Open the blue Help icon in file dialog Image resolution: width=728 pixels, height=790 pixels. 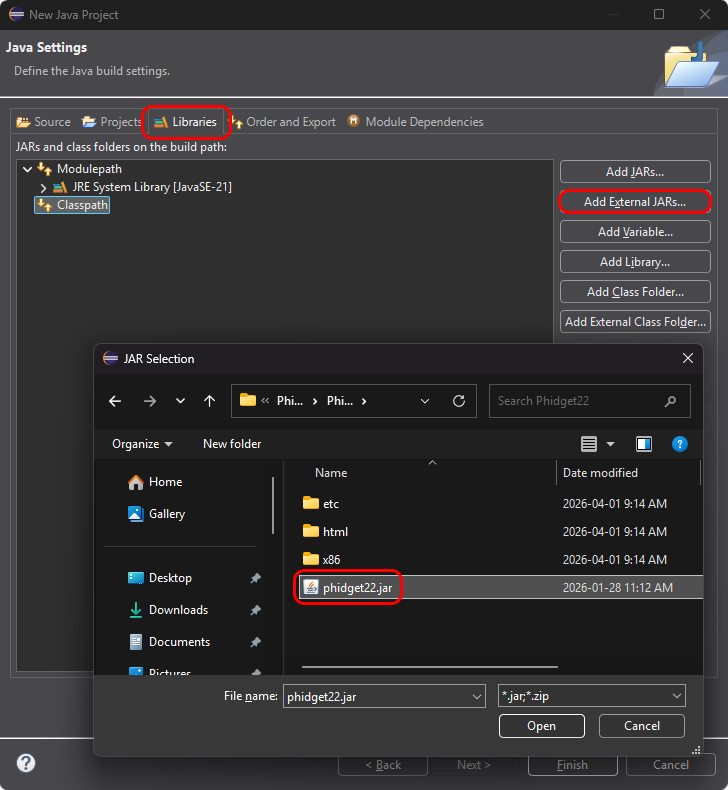click(679, 444)
